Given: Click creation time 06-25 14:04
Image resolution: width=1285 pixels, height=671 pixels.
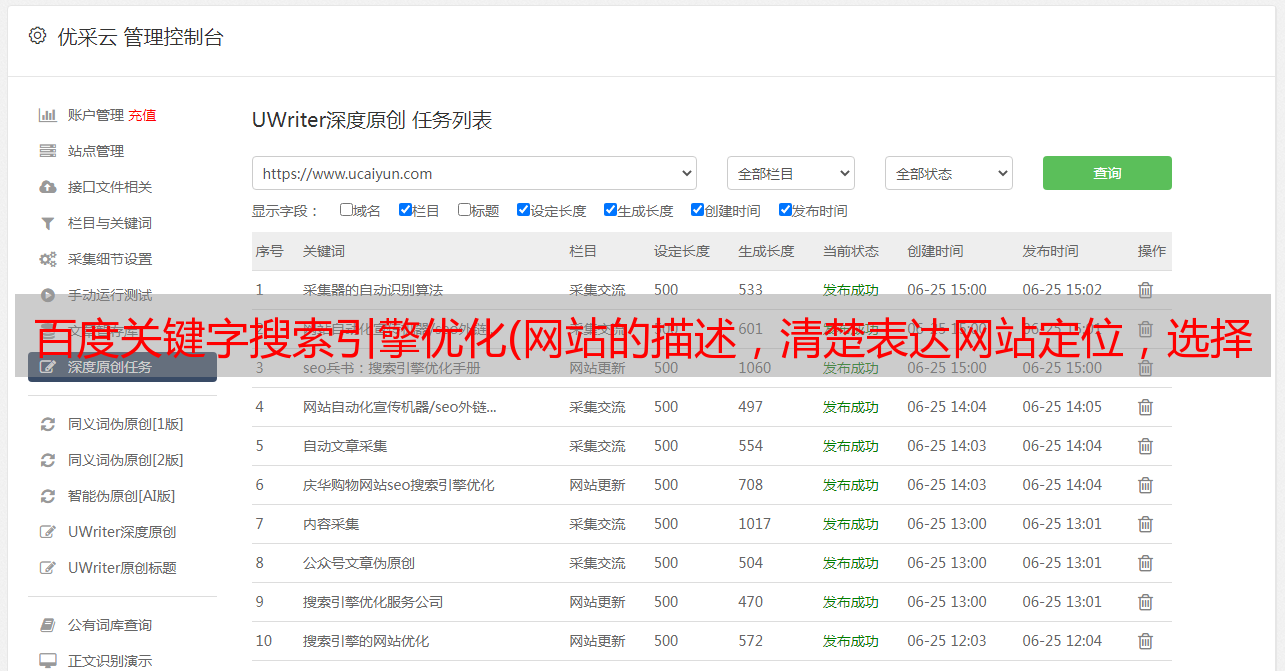Looking at the screenshot, I should click(947, 407).
